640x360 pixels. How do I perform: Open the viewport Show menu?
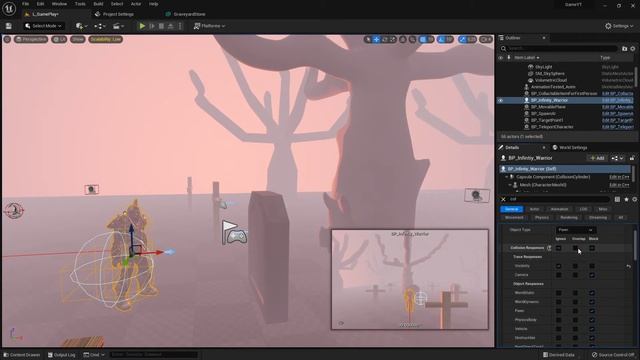(x=78, y=39)
